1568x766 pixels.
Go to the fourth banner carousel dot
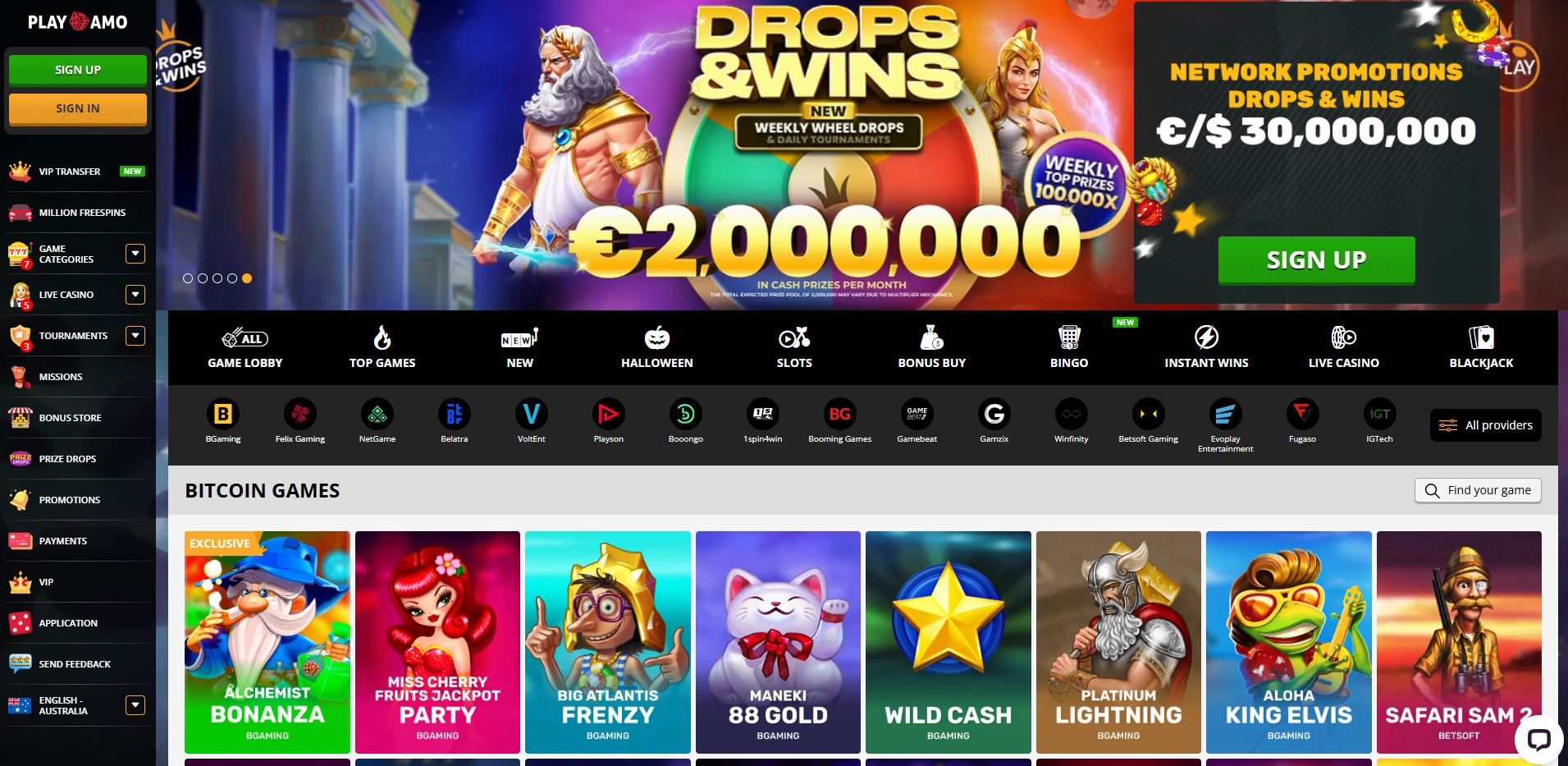[x=232, y=278]
